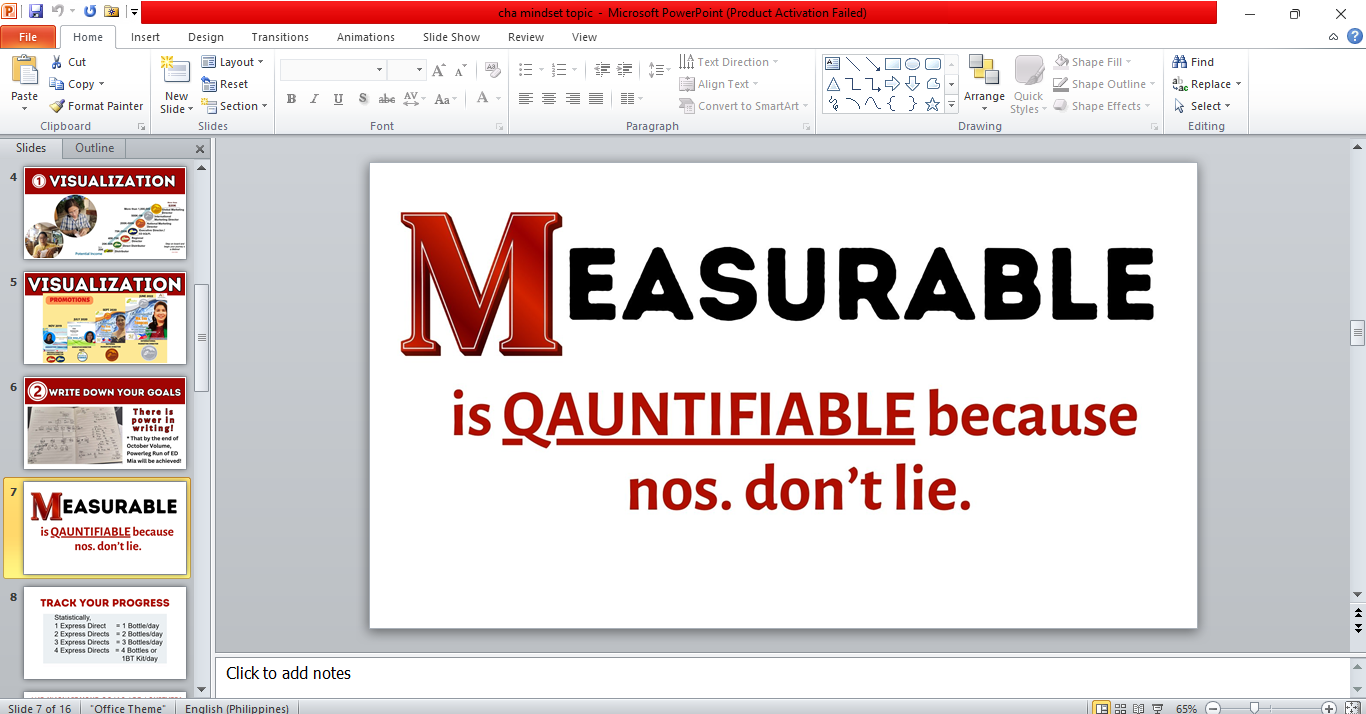Select the Isosceles Triangle shape
This screenshot has width=1366, height=714.
pyautogui.click(x=832, y=83)
